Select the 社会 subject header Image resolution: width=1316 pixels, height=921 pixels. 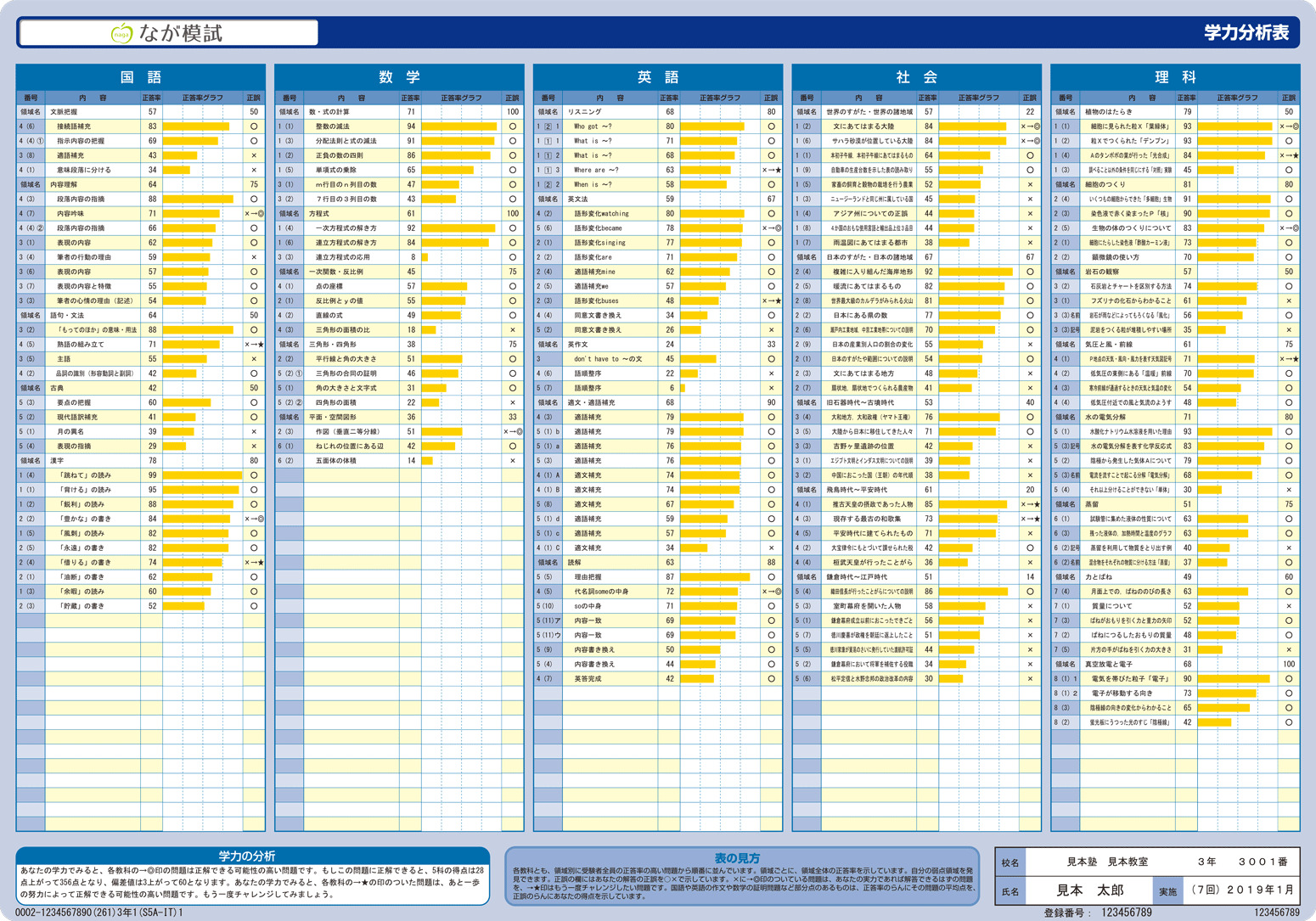click(x=917, y=77)
